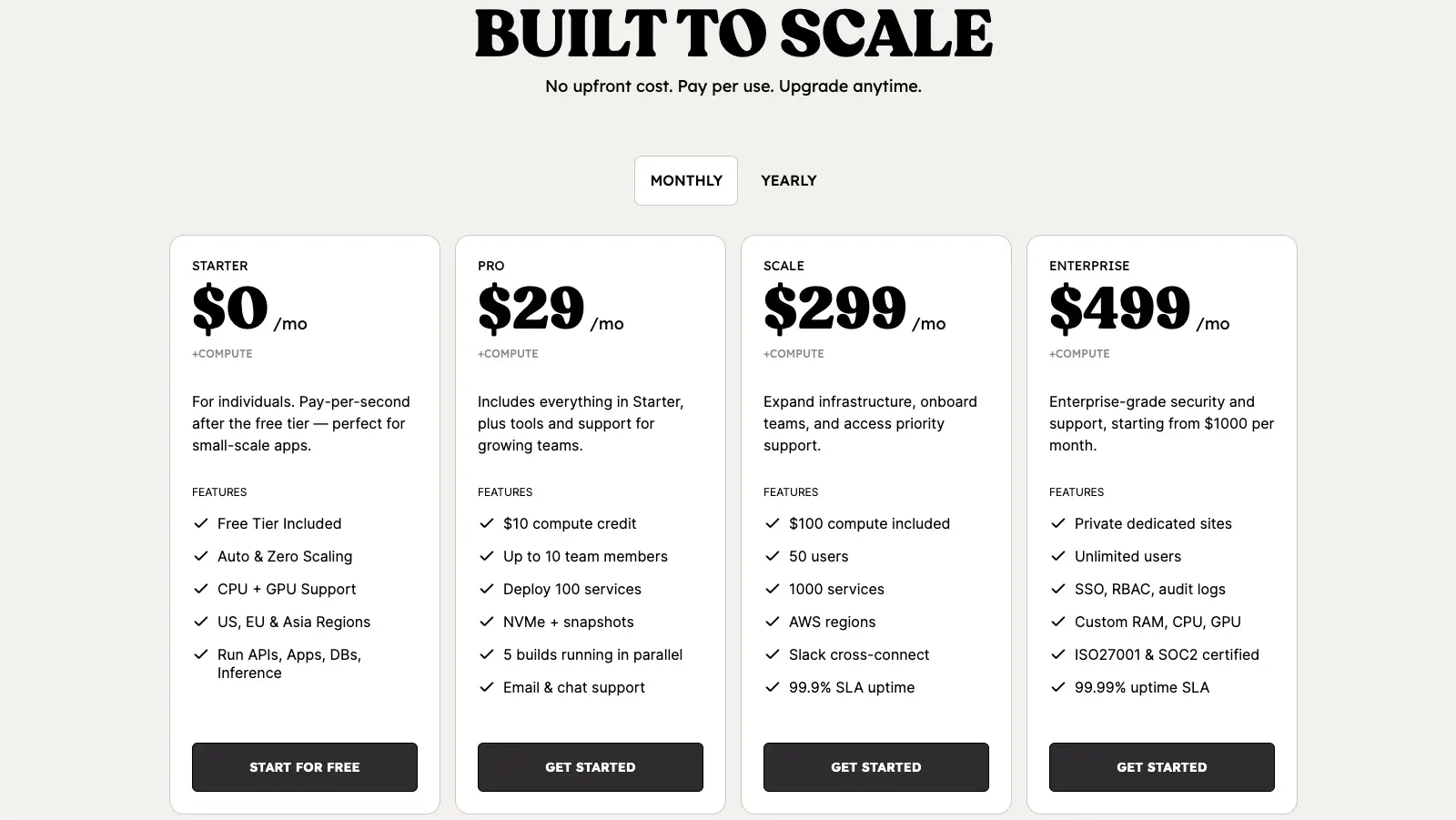Click Start For Free button
This screenshot has height=820, width=1456.
305,767
